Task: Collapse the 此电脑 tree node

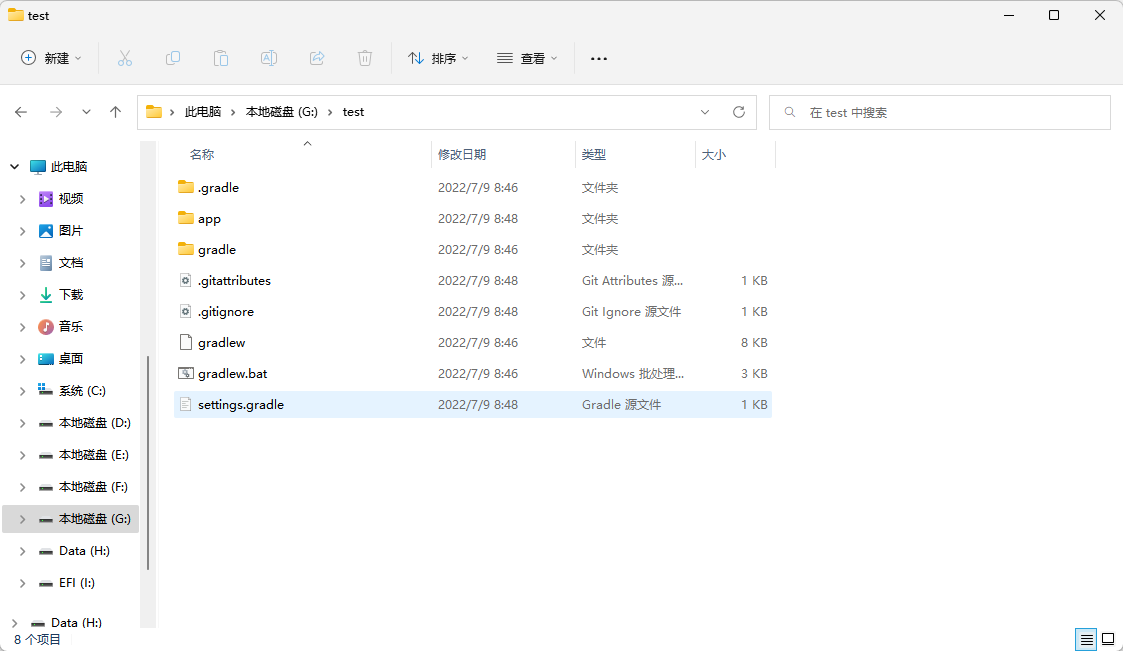Action: coord(14,166)
